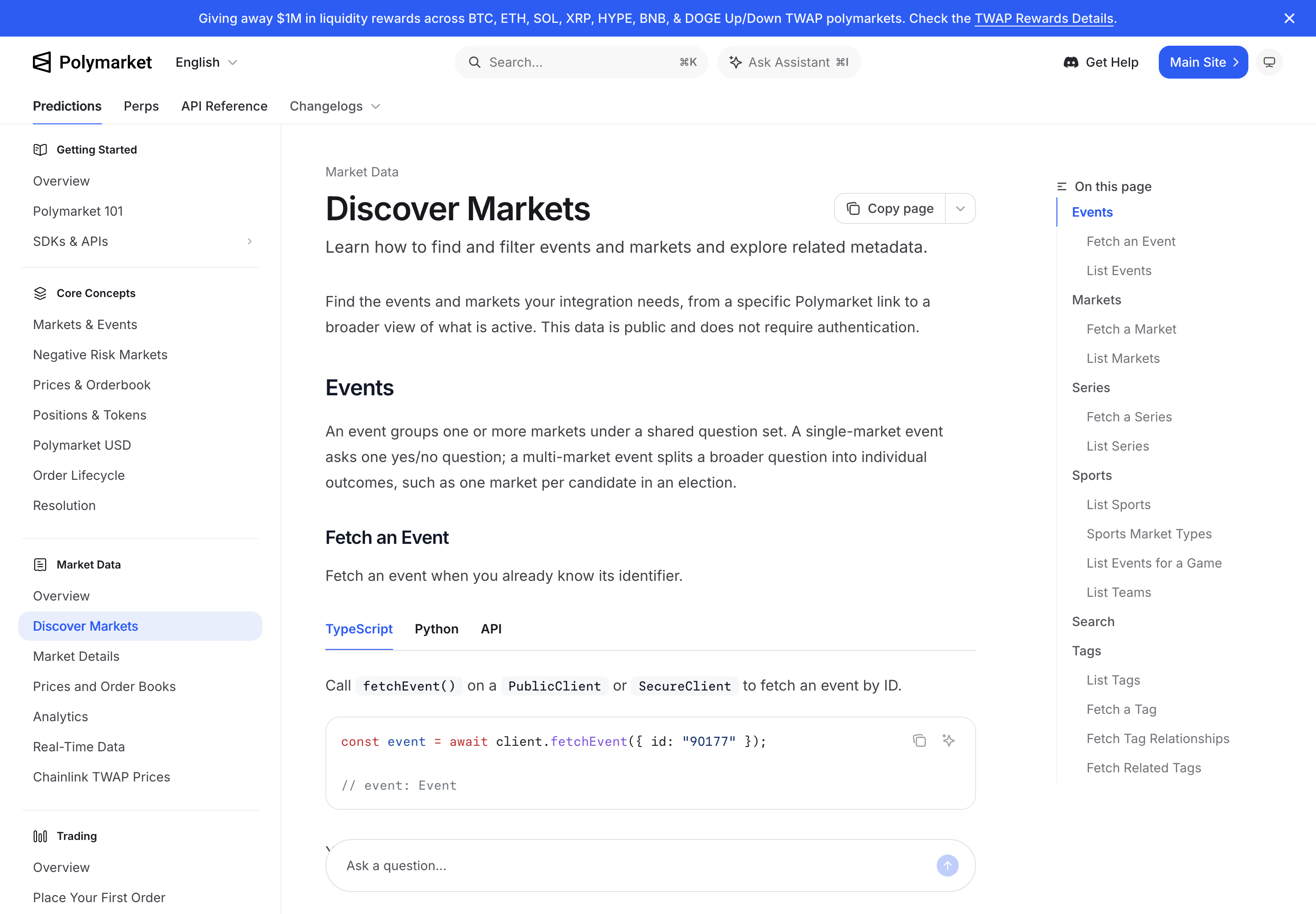Jump to List Events anchor
Image resolution: width=1316 pixels, height=914 pixels.
[x=1119, y=271]
